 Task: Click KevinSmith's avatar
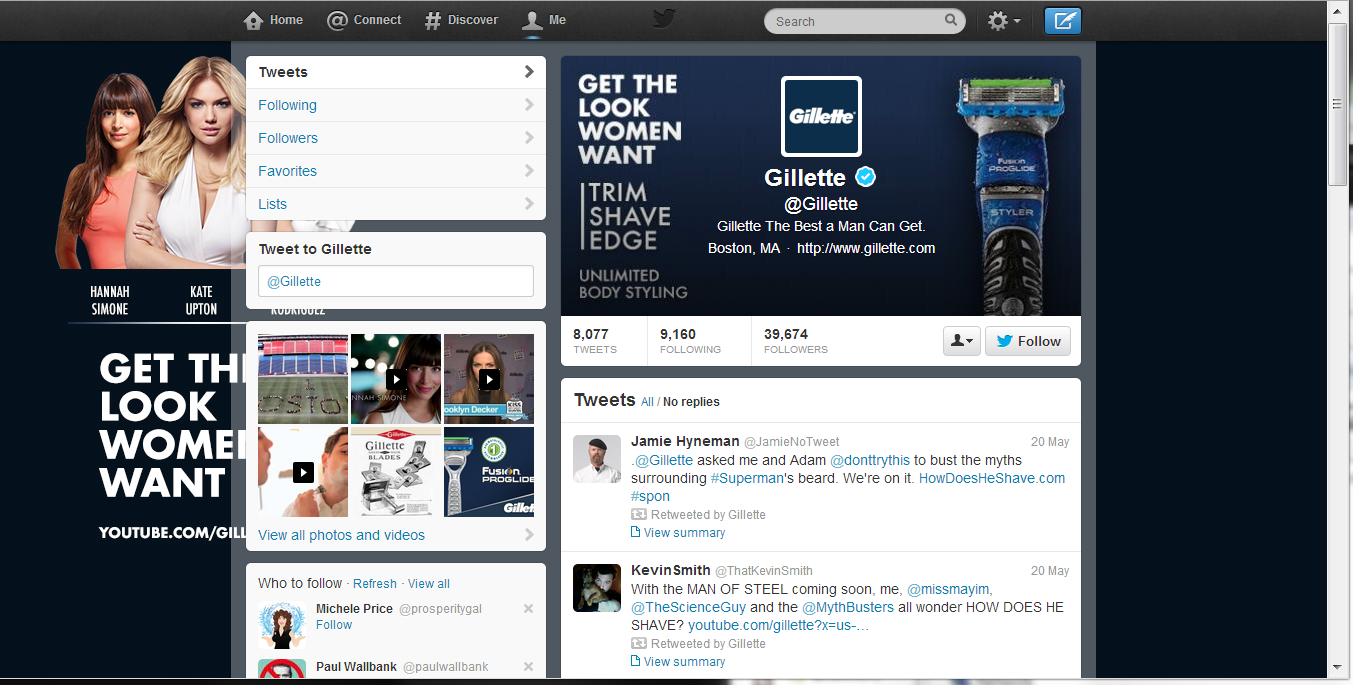597,588
